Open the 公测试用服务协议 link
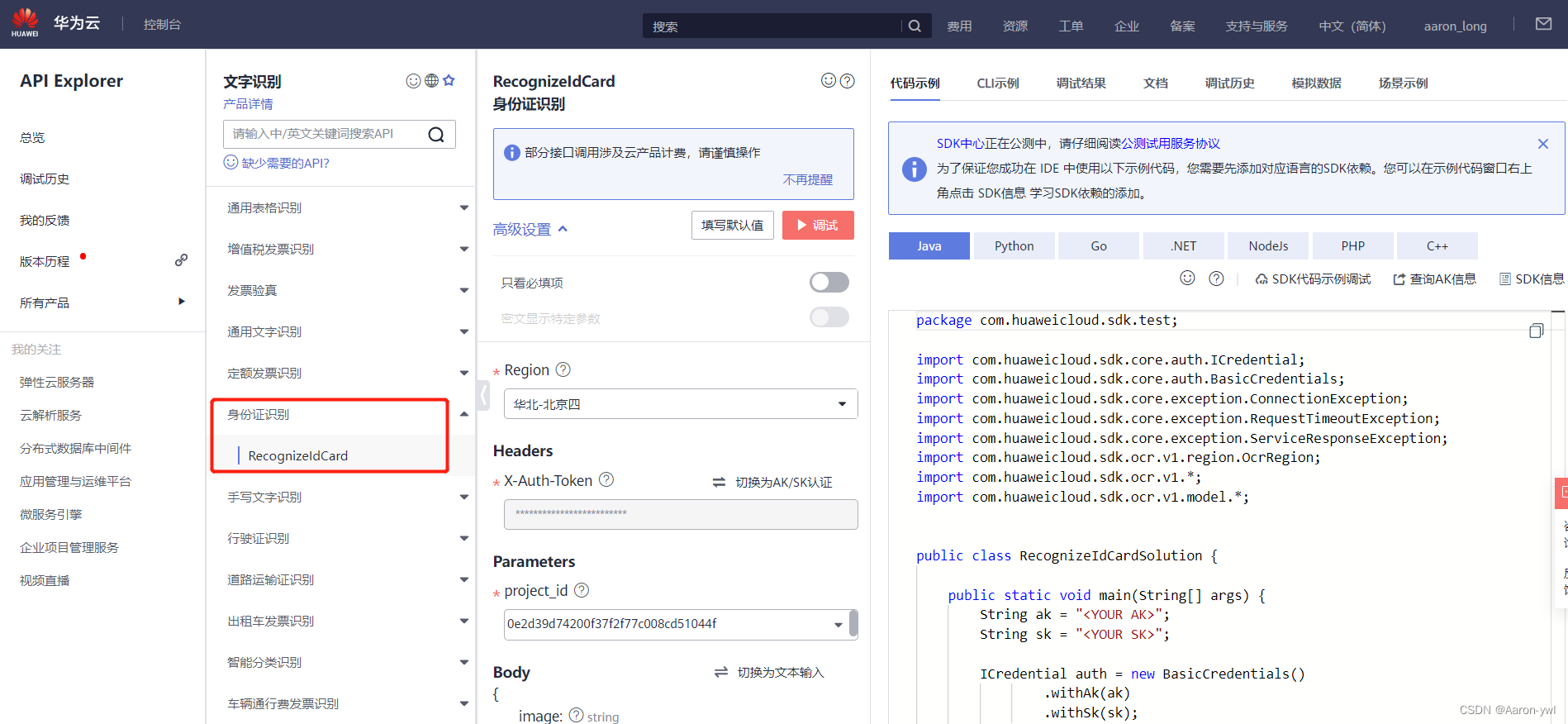Screen dimensions: 1568x724 [1170, 143]
